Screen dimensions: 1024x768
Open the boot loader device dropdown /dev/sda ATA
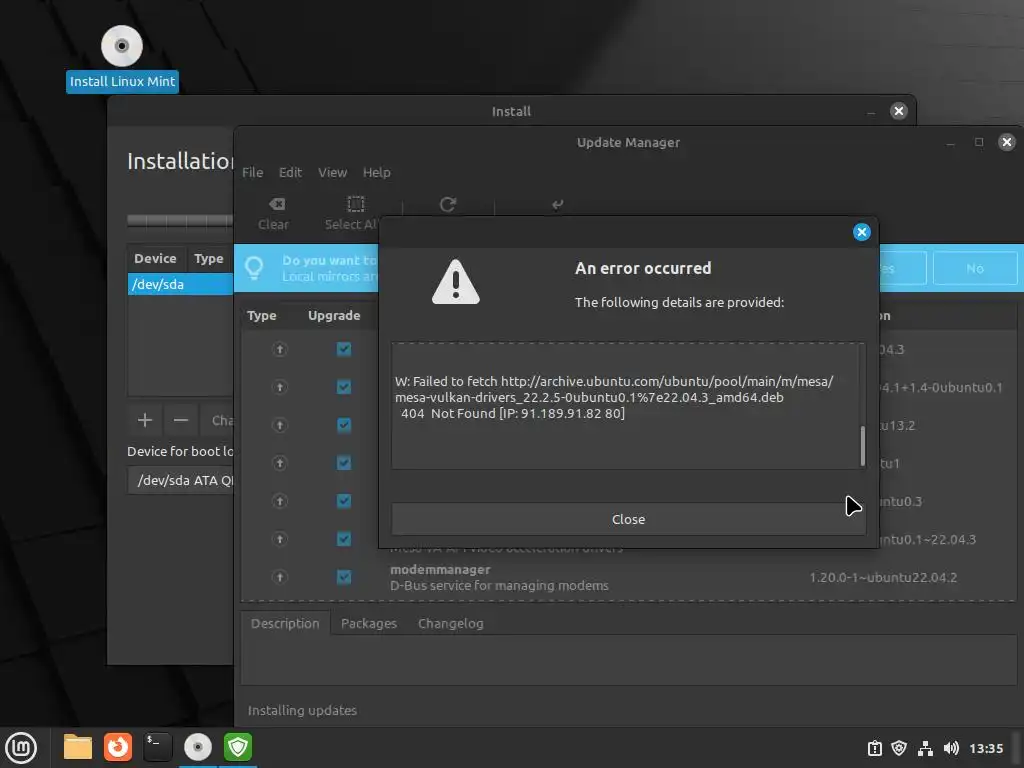(181, 481)
